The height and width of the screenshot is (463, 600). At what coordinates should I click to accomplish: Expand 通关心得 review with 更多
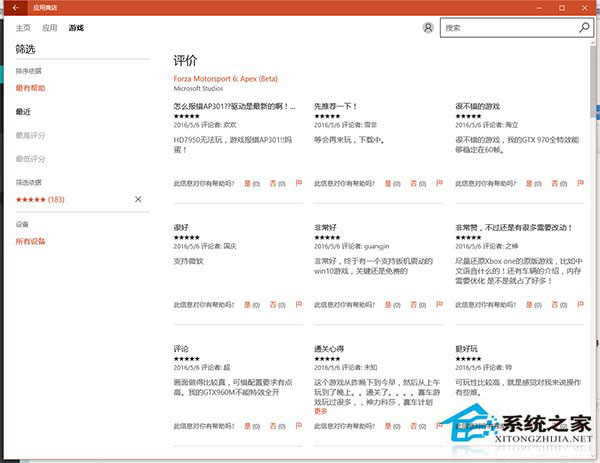tap(321, 411)
